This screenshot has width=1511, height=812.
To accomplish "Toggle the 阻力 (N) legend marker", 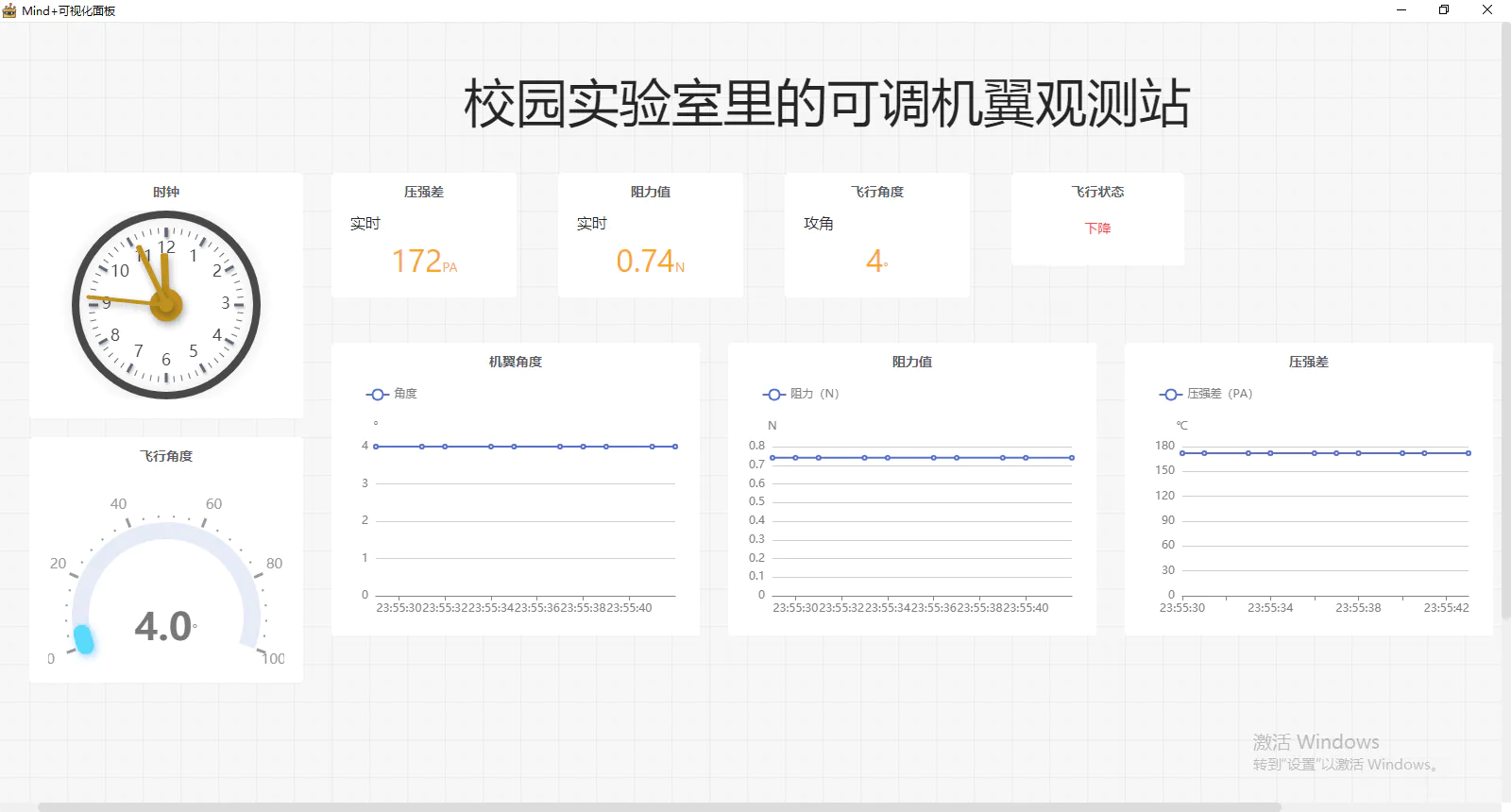I will 773,394.
